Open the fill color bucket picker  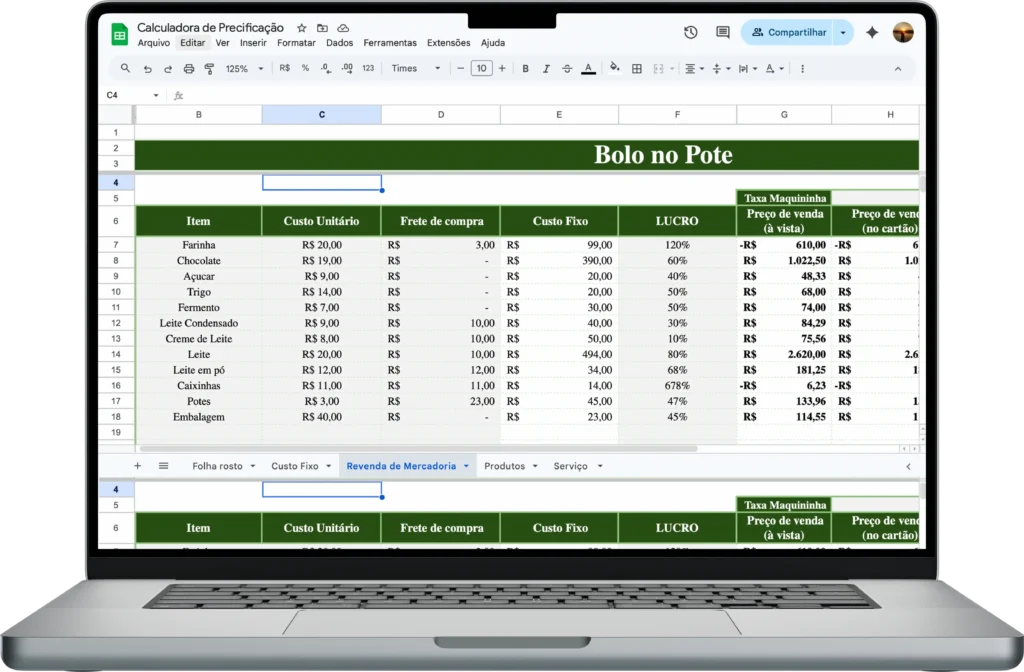(614, 69)
